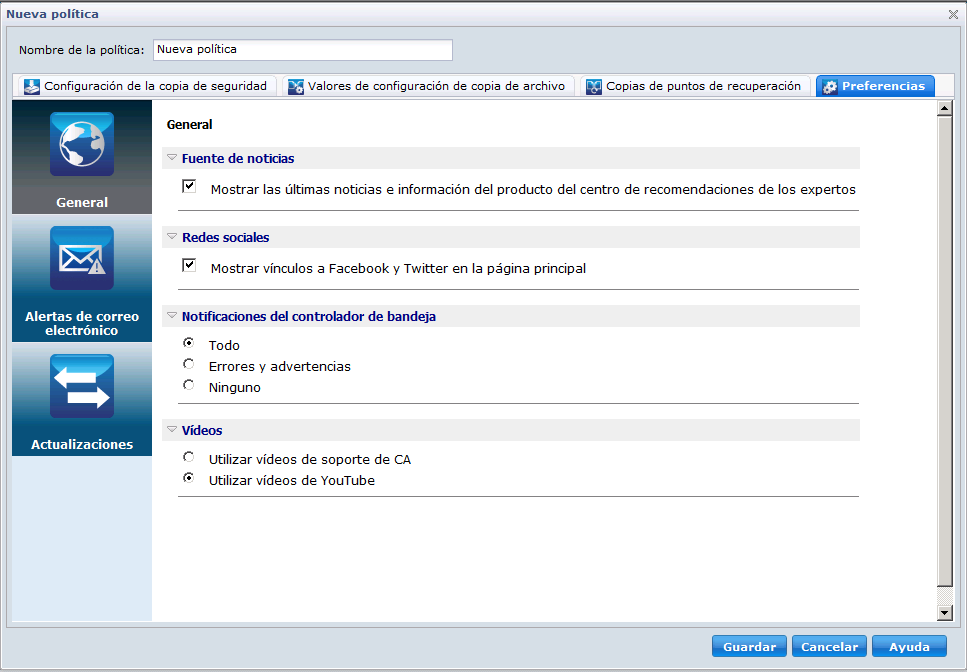Close the Nueva política dialog
The height and width of the screenshot is (672, 967).
tap(953, 14)
